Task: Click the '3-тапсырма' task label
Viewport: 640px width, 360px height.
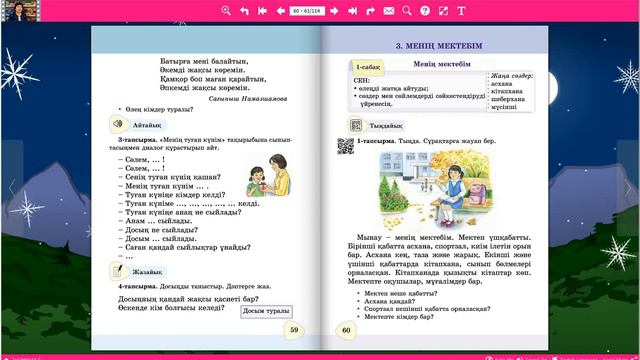Action: pos(137,140)
